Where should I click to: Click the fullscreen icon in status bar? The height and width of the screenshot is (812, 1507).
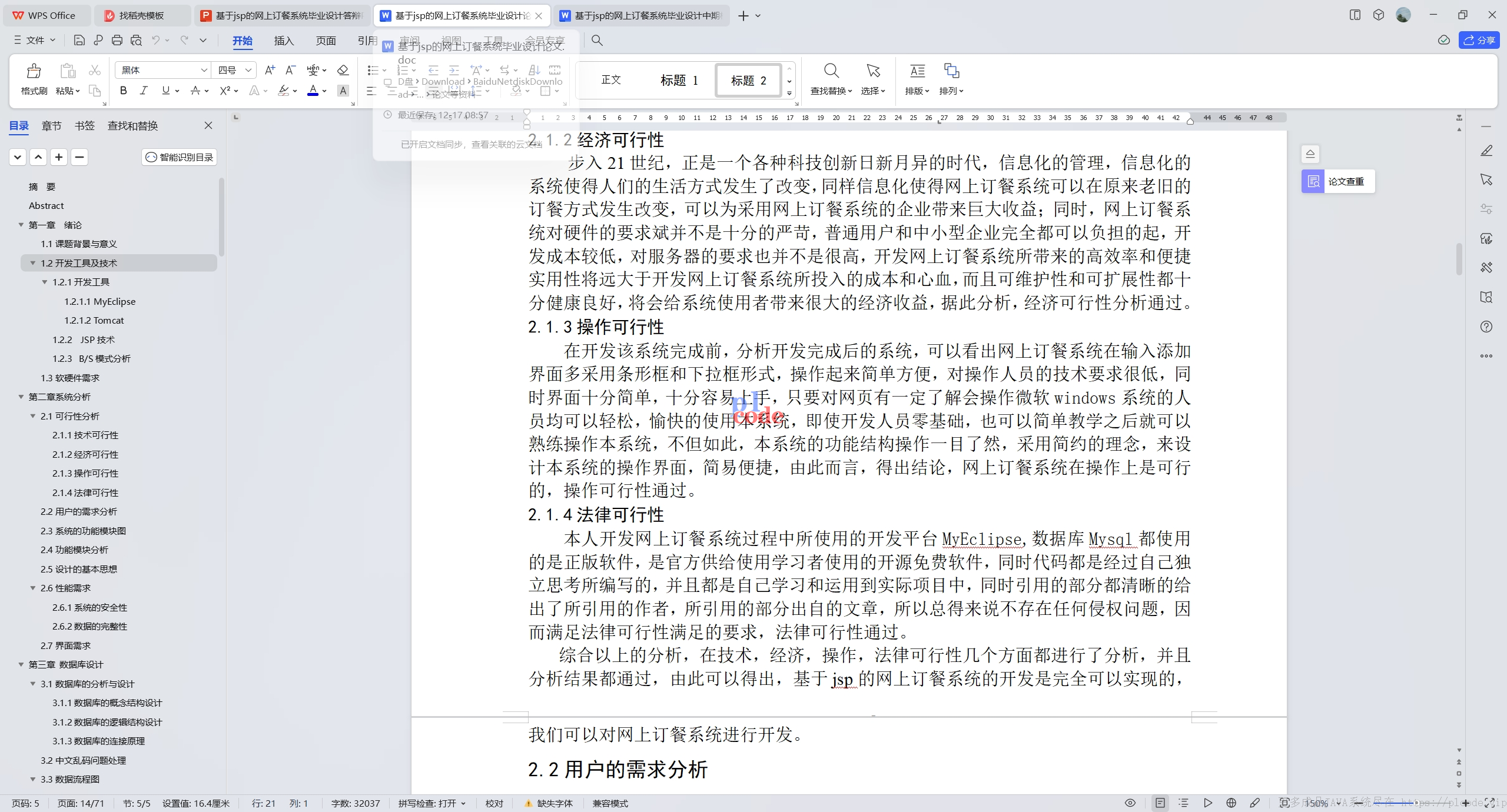pyautogui.click(x=1490, y=803)
